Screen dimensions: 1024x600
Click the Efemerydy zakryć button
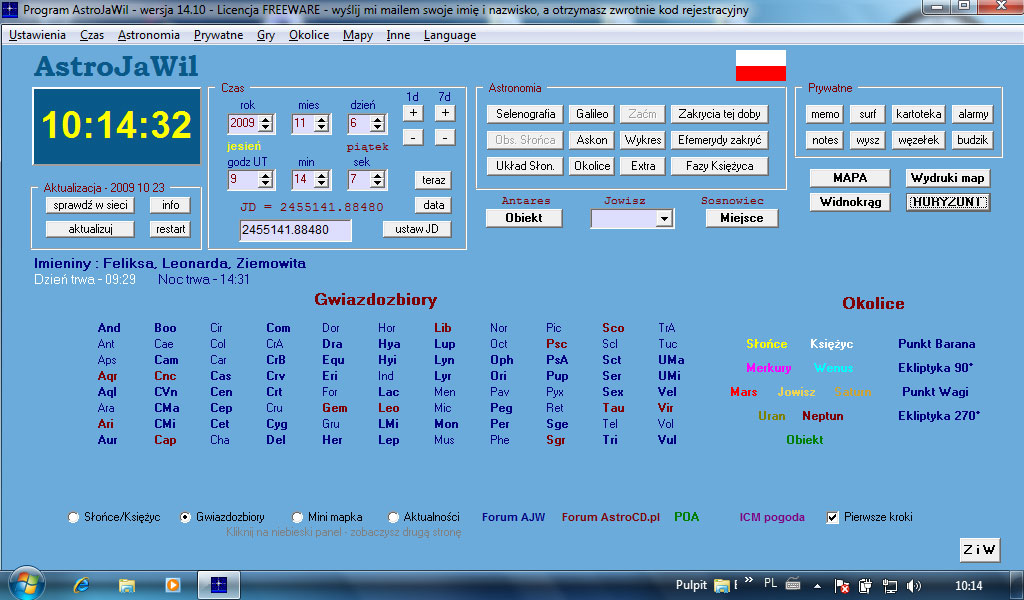(x=719, y=140)
